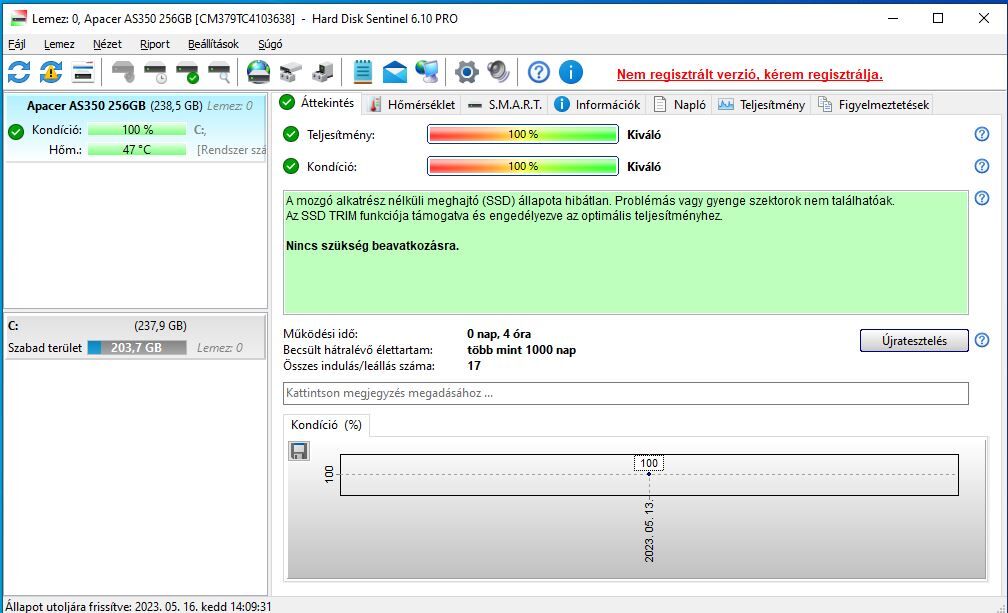Image resolution: width=1008 pixels, height=613 pixels.
Task: Click the green check icon next to Teljesítmény
Action: coord(291,134)
